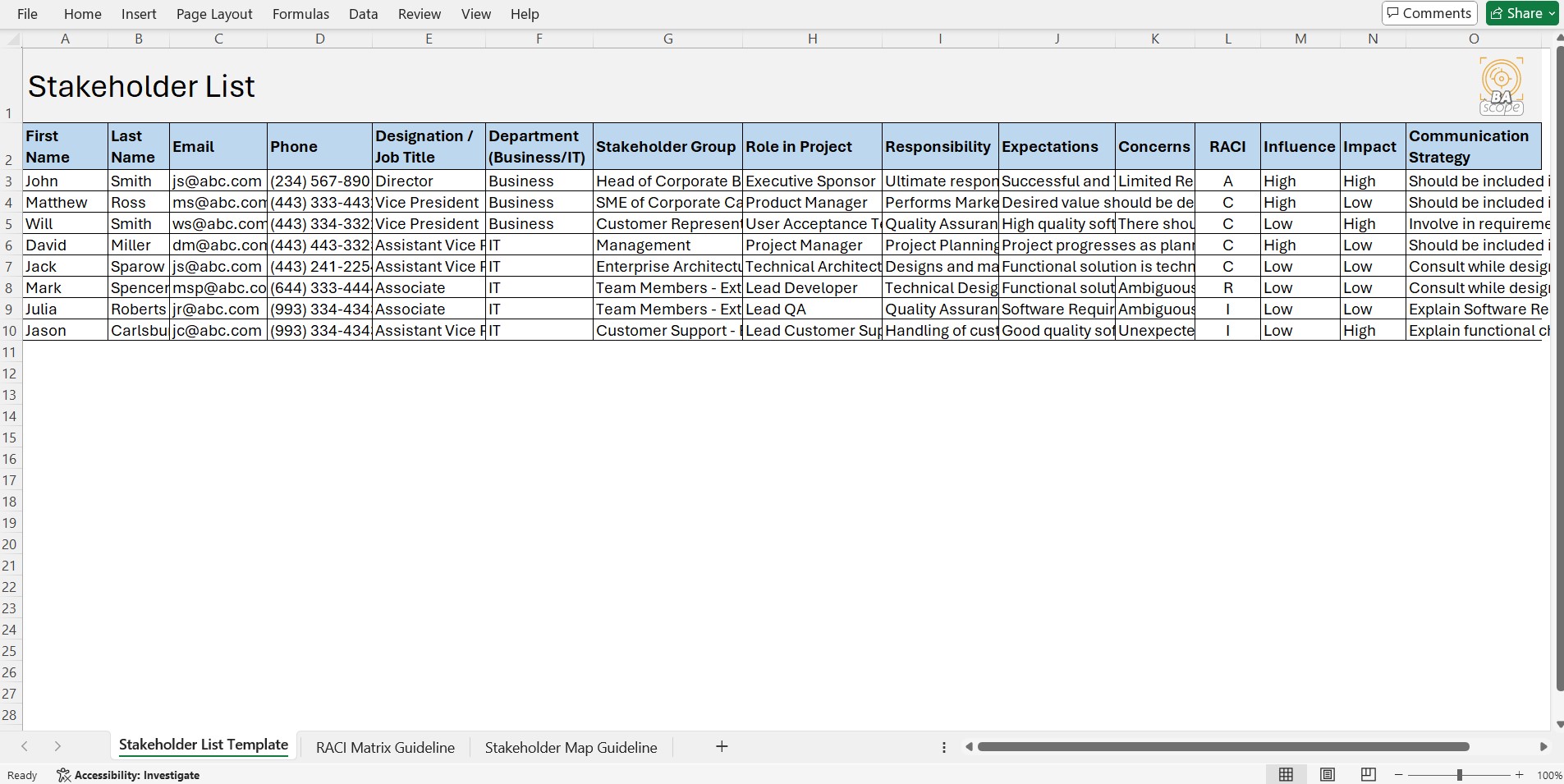Select column L header
The width and height of the screenshot is (1564, 784).
1228,39
